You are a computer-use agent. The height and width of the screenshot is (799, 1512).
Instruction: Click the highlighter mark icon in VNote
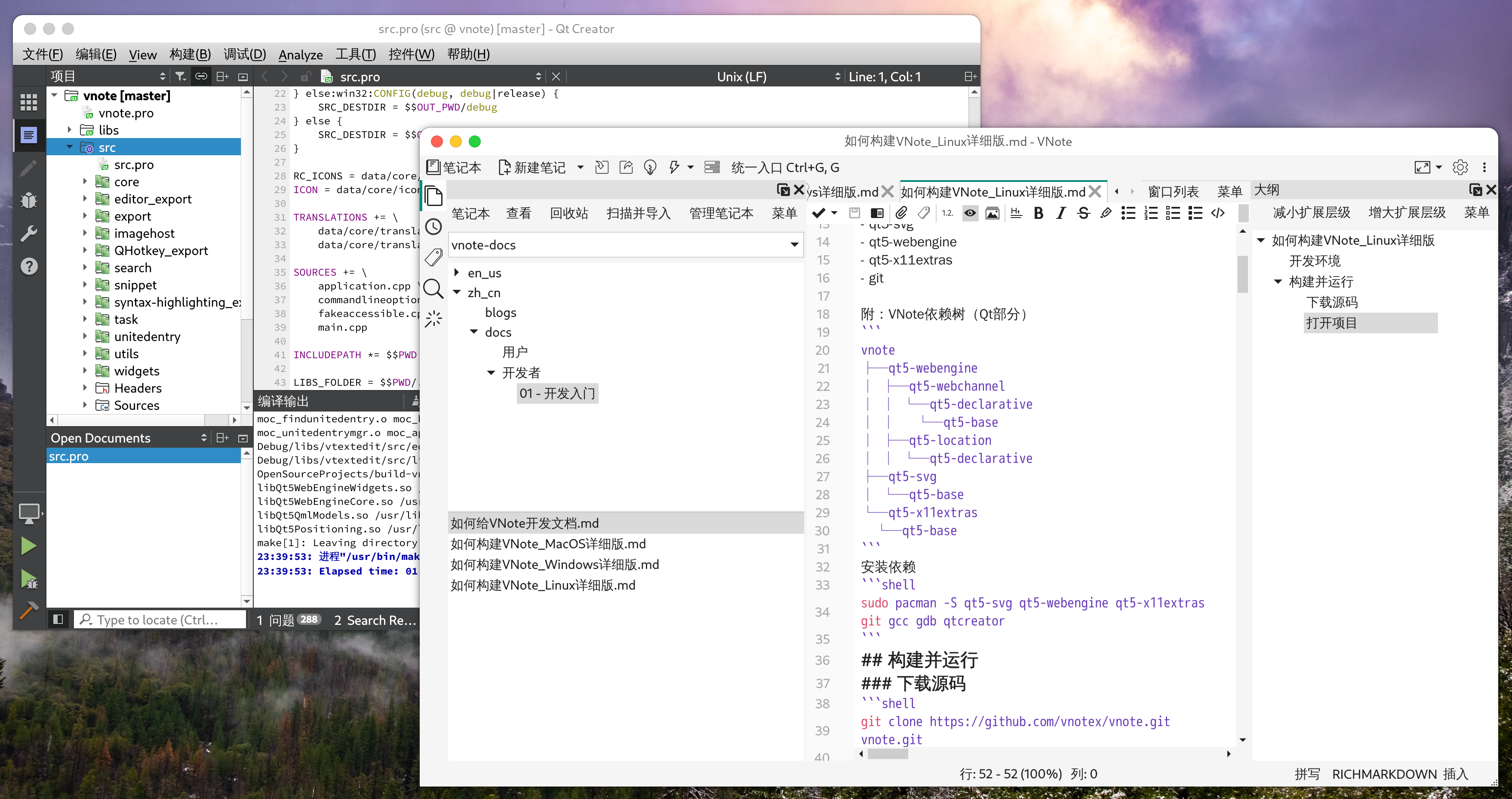tap(1106, 213)
